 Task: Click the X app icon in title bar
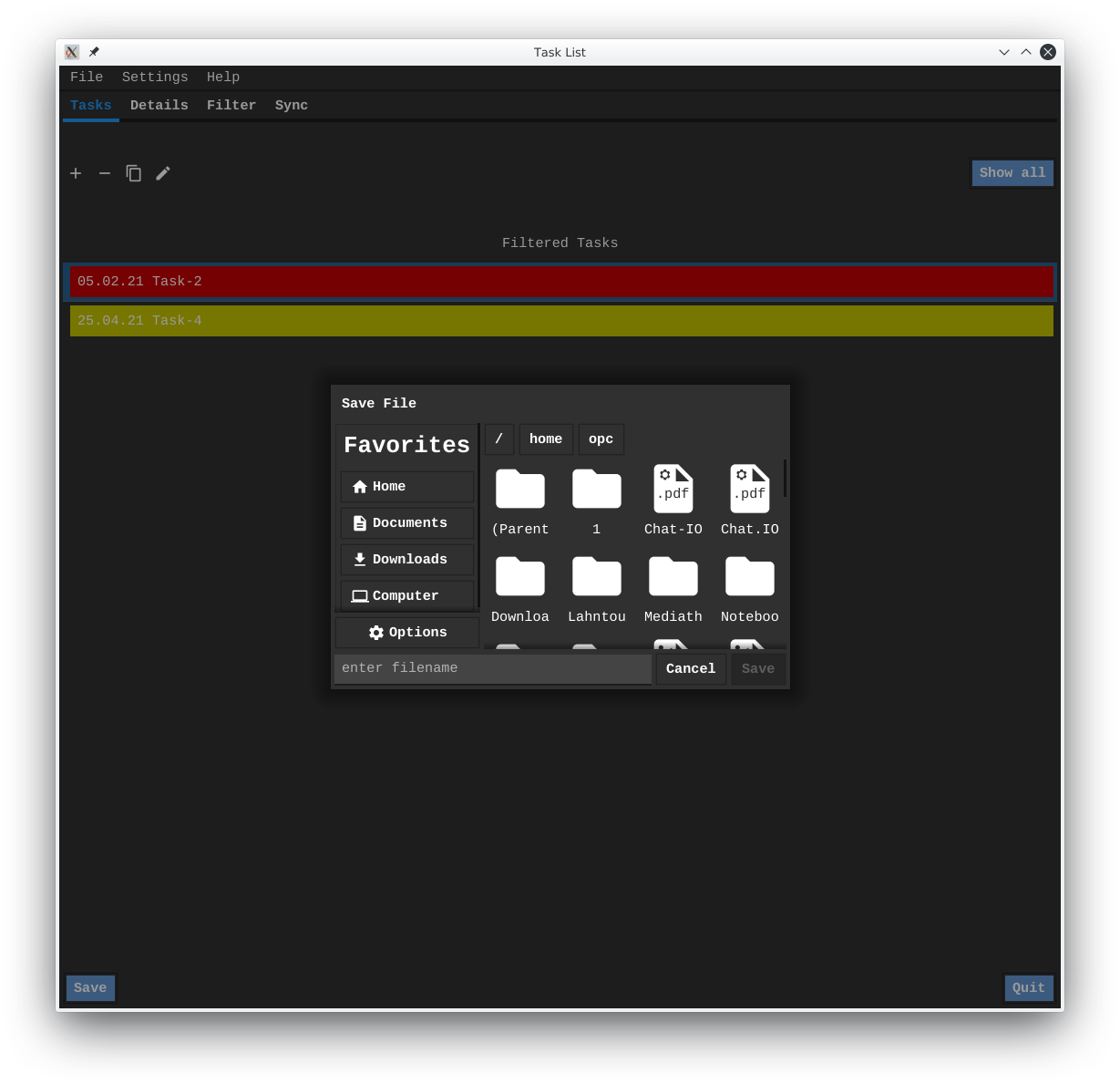(72, 52)
